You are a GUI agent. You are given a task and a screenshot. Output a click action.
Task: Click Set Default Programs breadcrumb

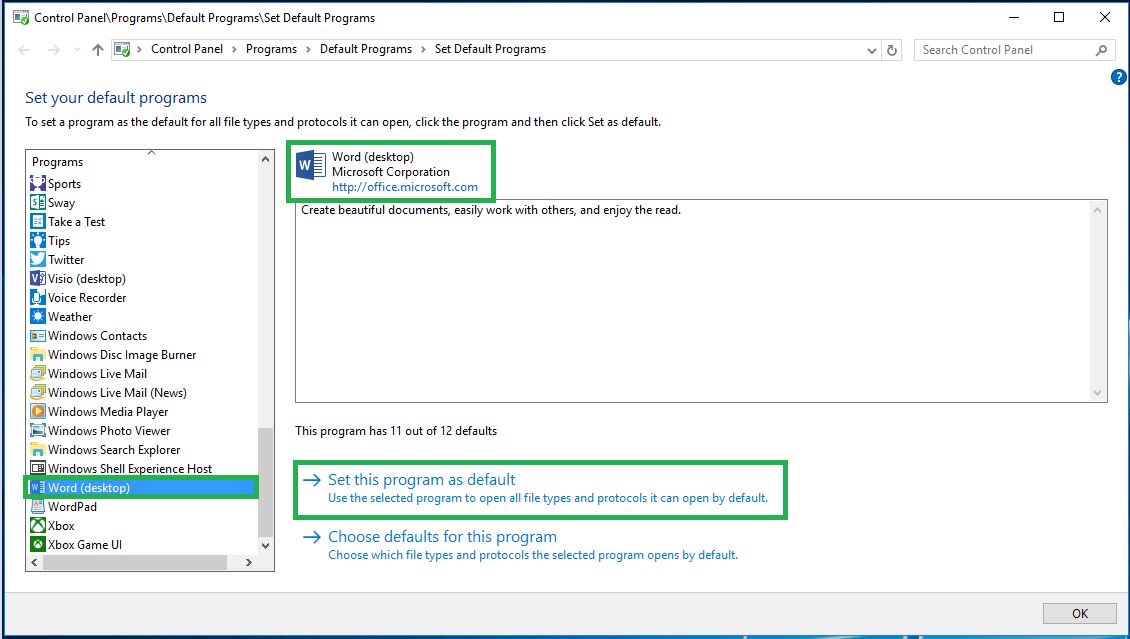tap(490, 49)
